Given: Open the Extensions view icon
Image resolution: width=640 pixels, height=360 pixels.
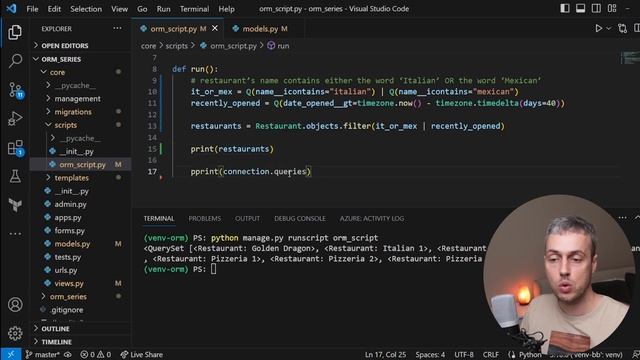Looking at the screenshot, I should pyautogui.click(x=16, y=148).
